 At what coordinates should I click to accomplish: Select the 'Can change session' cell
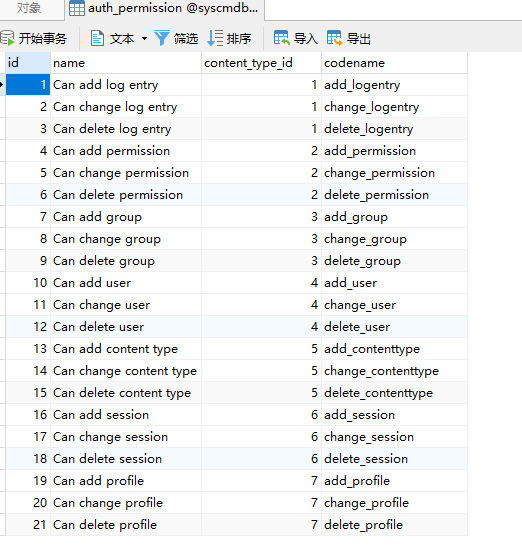click(x=126, y=437)
